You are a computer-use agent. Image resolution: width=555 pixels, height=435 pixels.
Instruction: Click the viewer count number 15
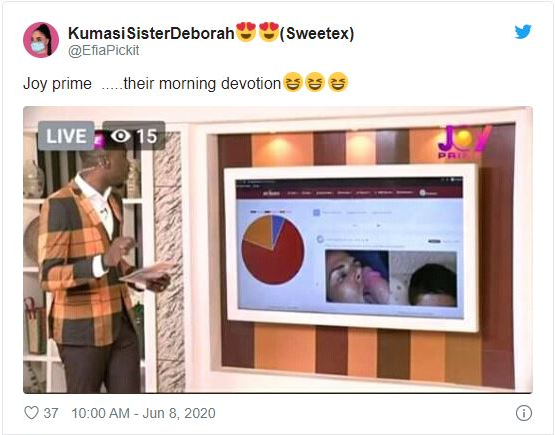coord(147,136)
